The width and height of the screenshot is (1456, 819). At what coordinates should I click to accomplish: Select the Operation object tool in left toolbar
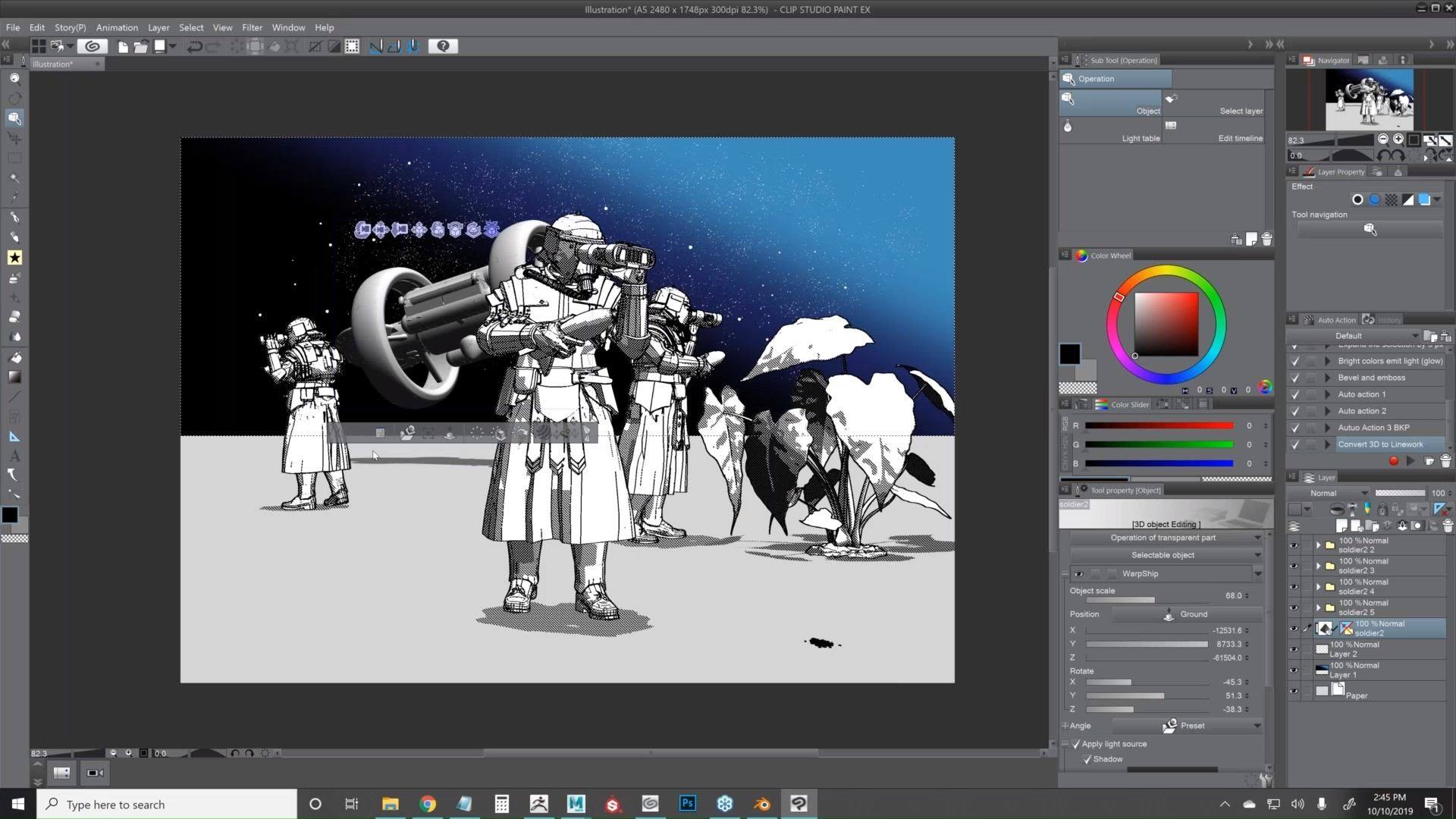point(14,118)
